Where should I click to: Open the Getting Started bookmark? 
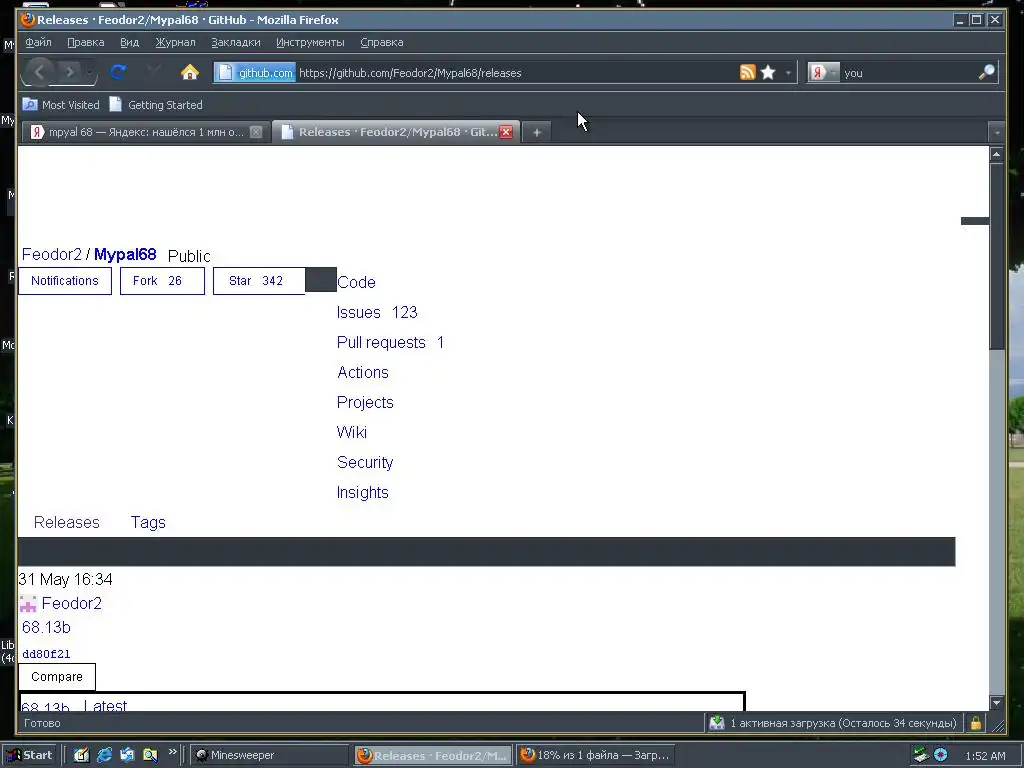pyautogui.click(x=156, y=104)
